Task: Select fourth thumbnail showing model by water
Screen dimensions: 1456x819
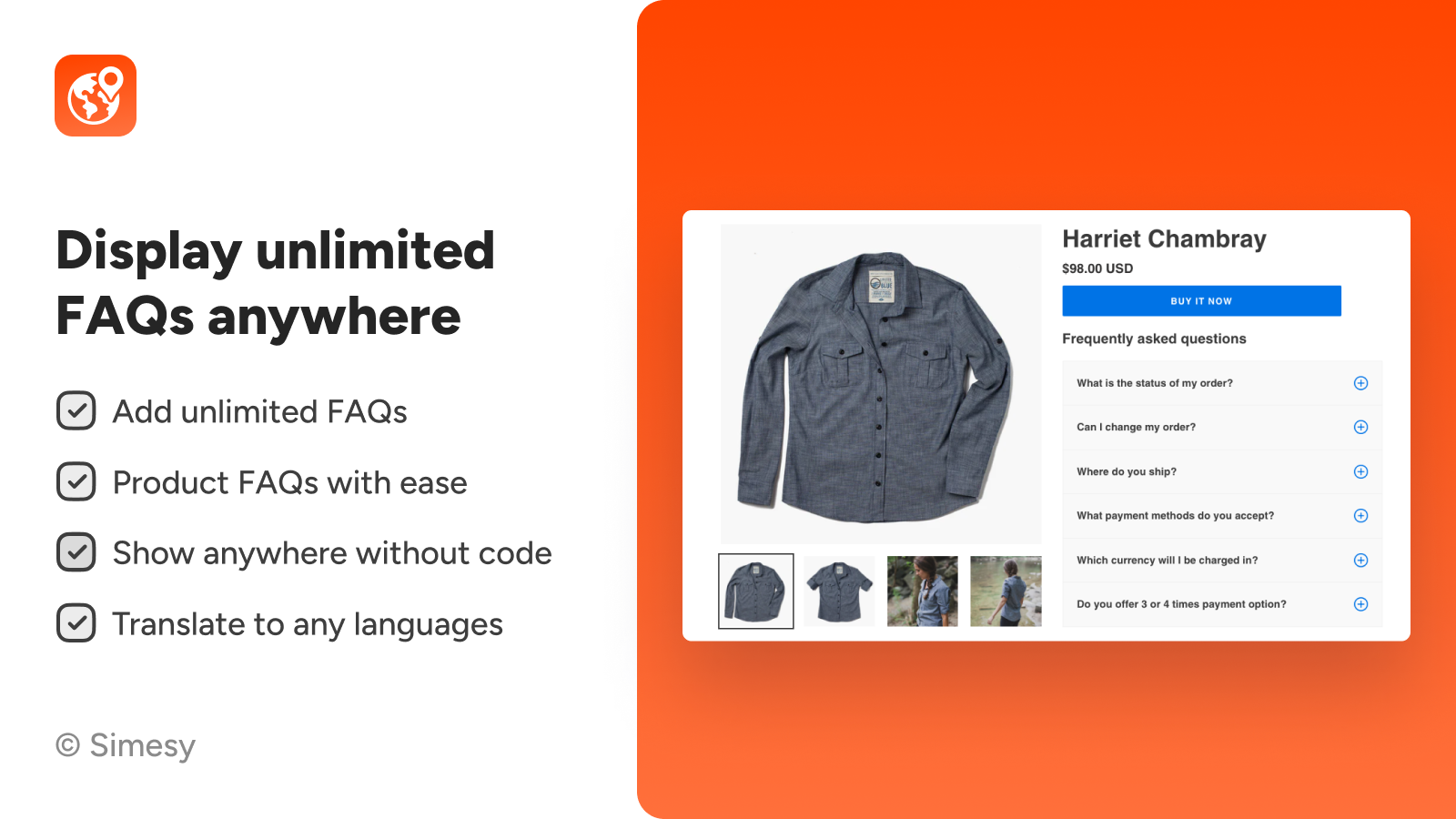Action: click(x=1006, y=591)
